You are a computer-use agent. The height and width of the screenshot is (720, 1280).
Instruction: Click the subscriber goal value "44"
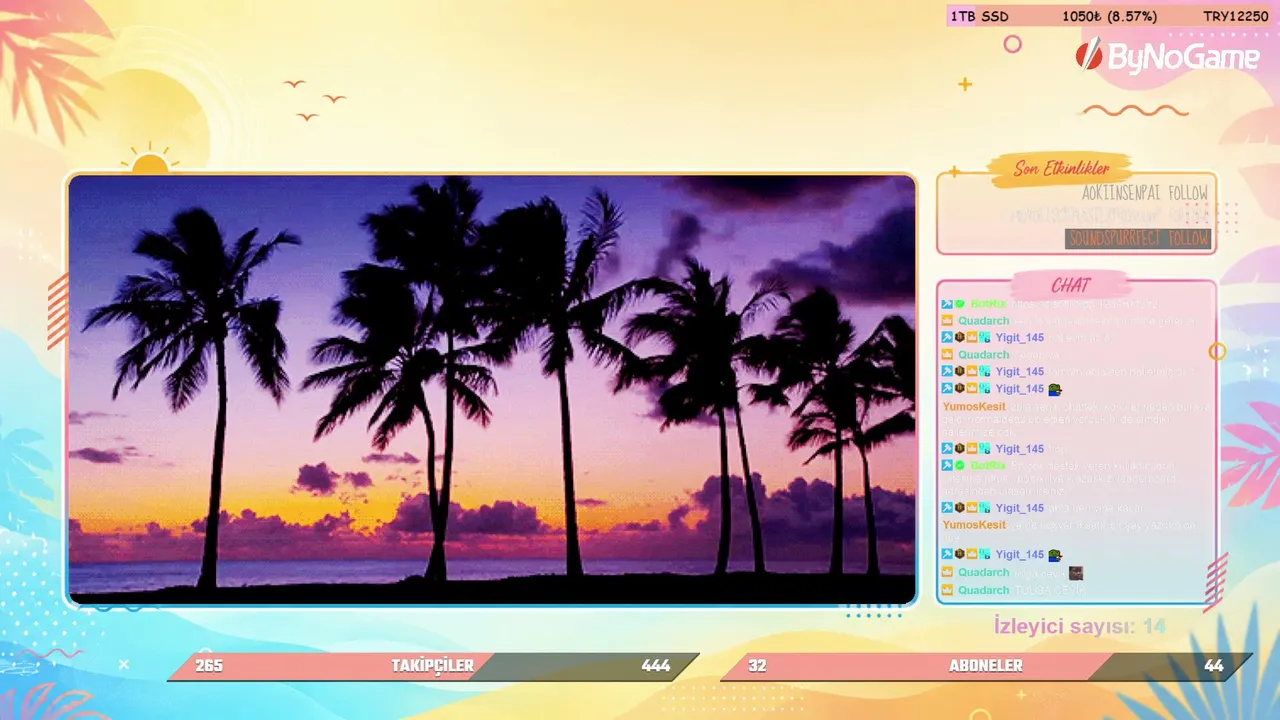pyautogui.click(x=1214, y=666)
